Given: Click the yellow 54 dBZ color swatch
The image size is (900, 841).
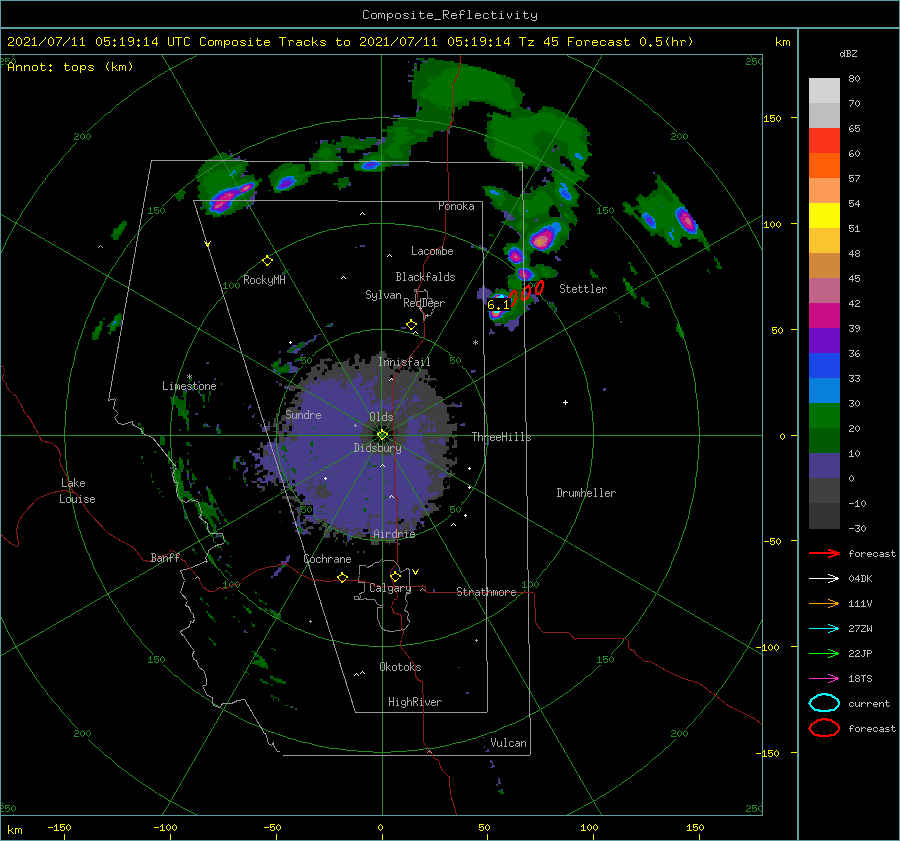Looking at the screenshot, I should click(x=824, y=216).
